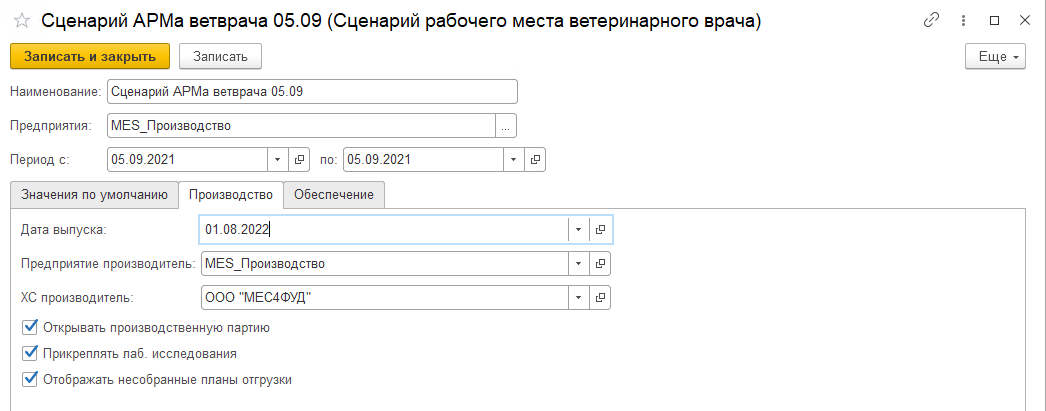Copy link to this form
1046x411 pixels.
pyautogui.click(x=932, y=20)
